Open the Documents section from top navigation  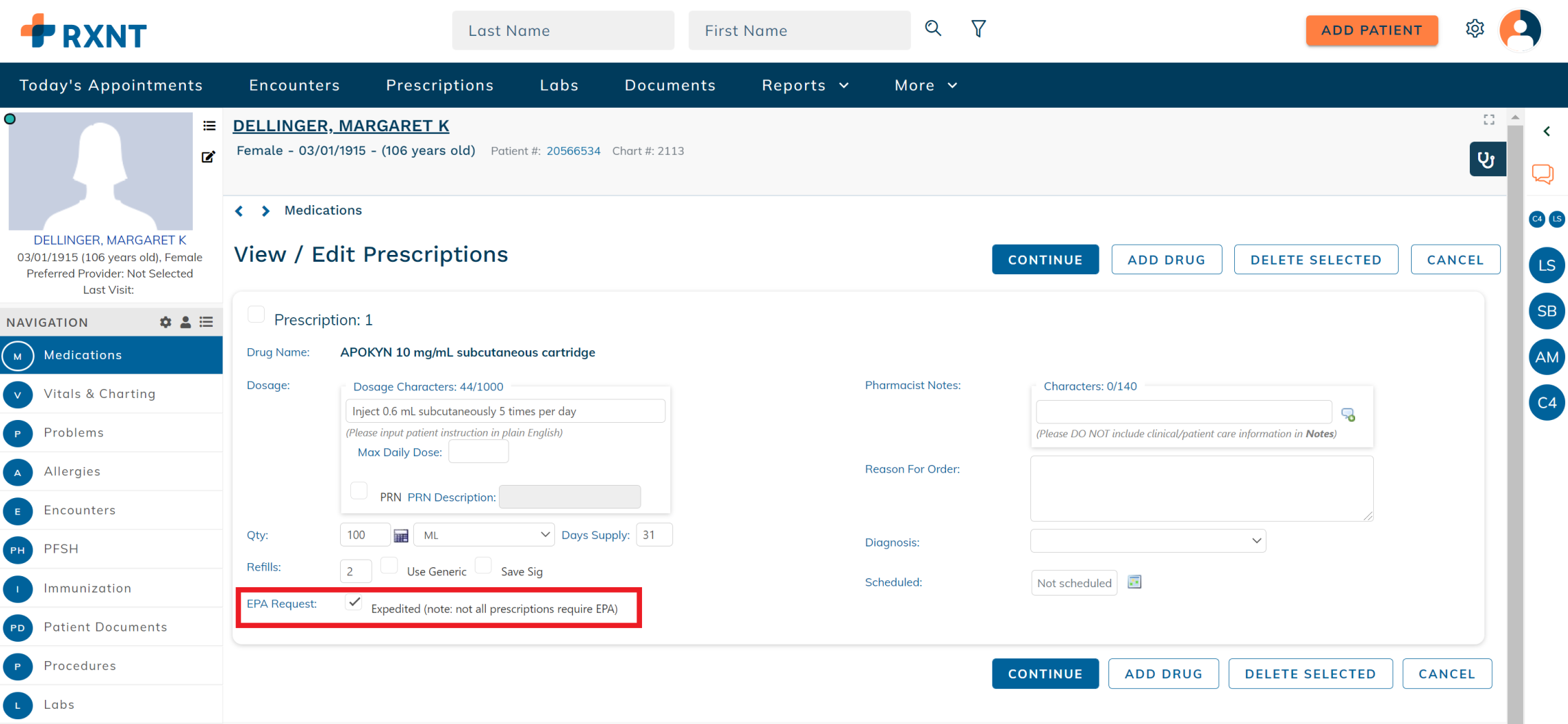click(670, 85)
